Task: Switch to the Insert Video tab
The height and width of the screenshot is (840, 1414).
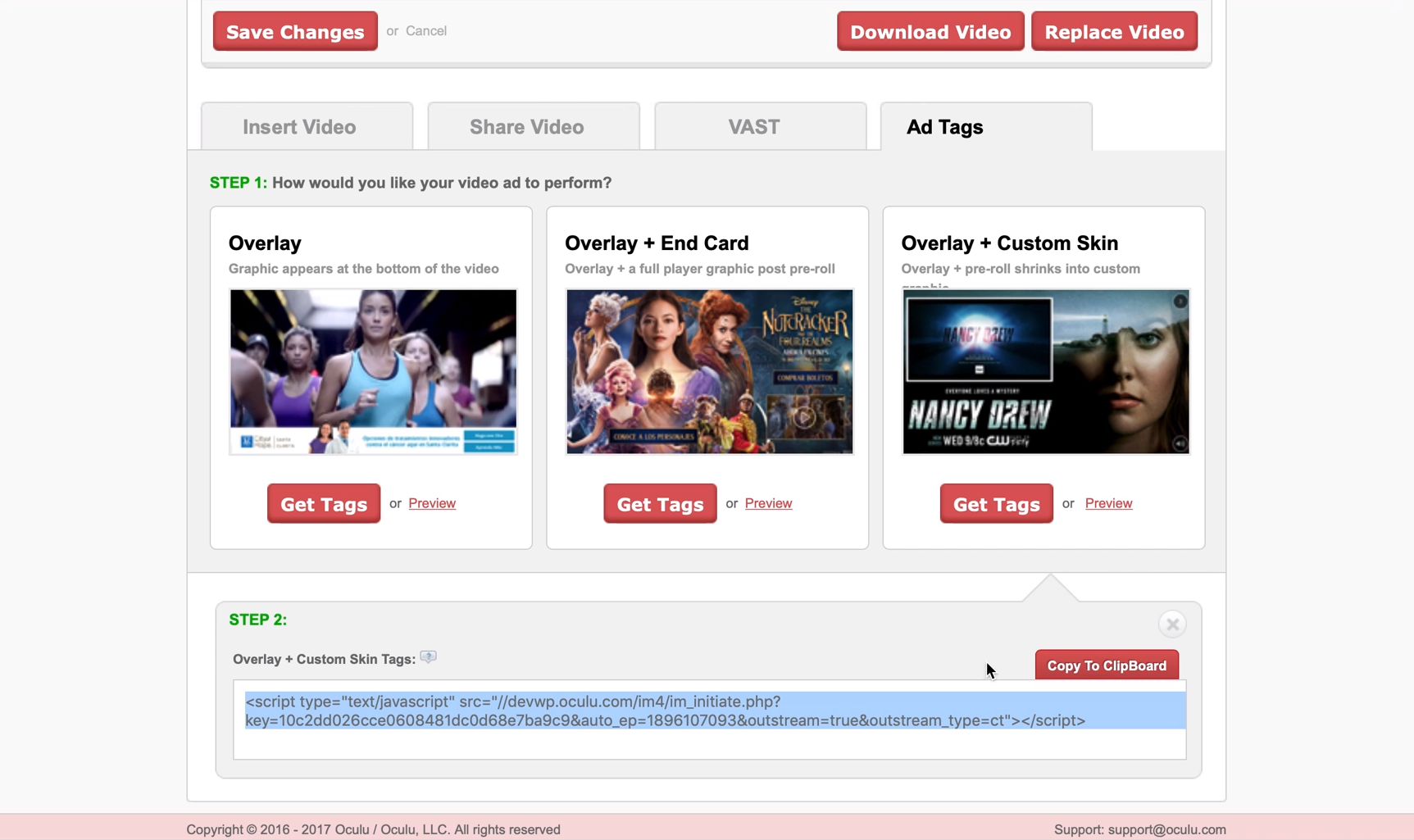Action: click(307, 126)
